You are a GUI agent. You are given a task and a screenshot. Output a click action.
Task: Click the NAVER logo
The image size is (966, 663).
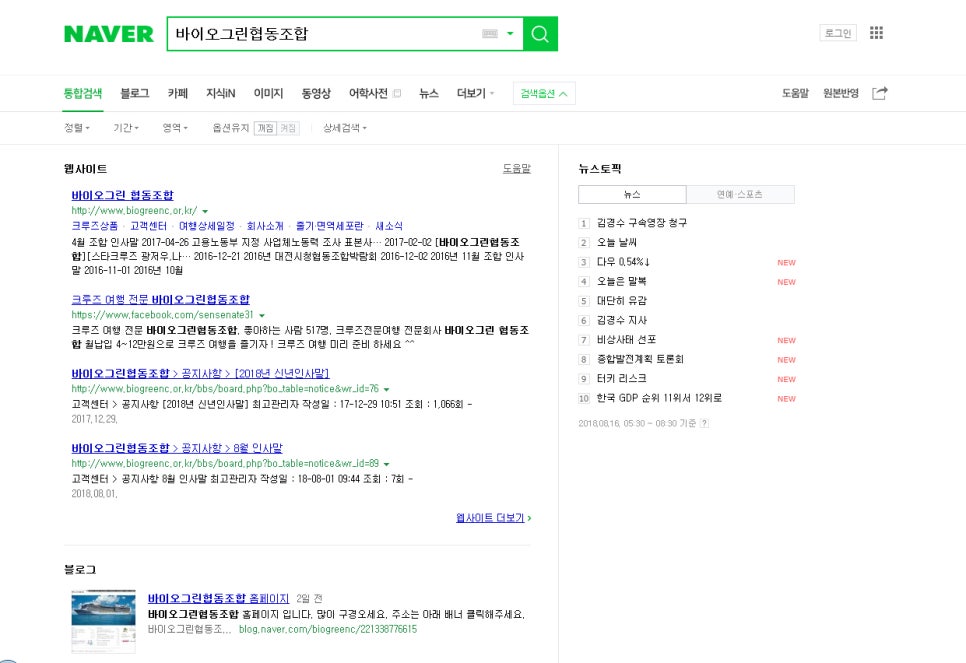[x=108, y=34]
